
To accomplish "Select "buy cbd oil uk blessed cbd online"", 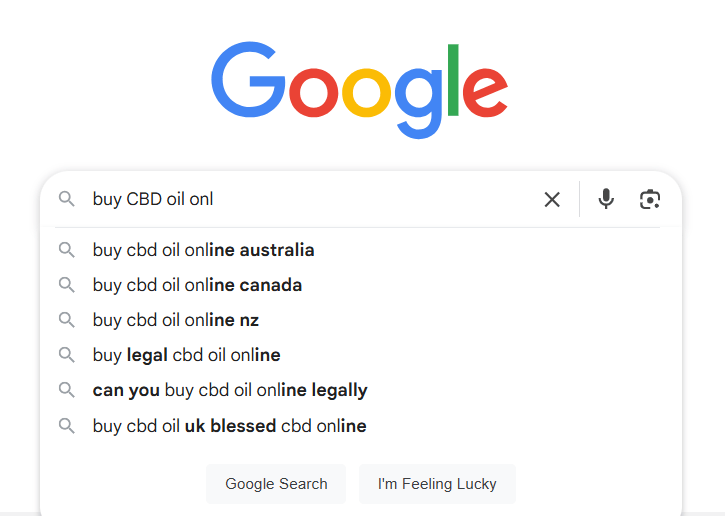I will pyautogui.click(x=229, y=426).
